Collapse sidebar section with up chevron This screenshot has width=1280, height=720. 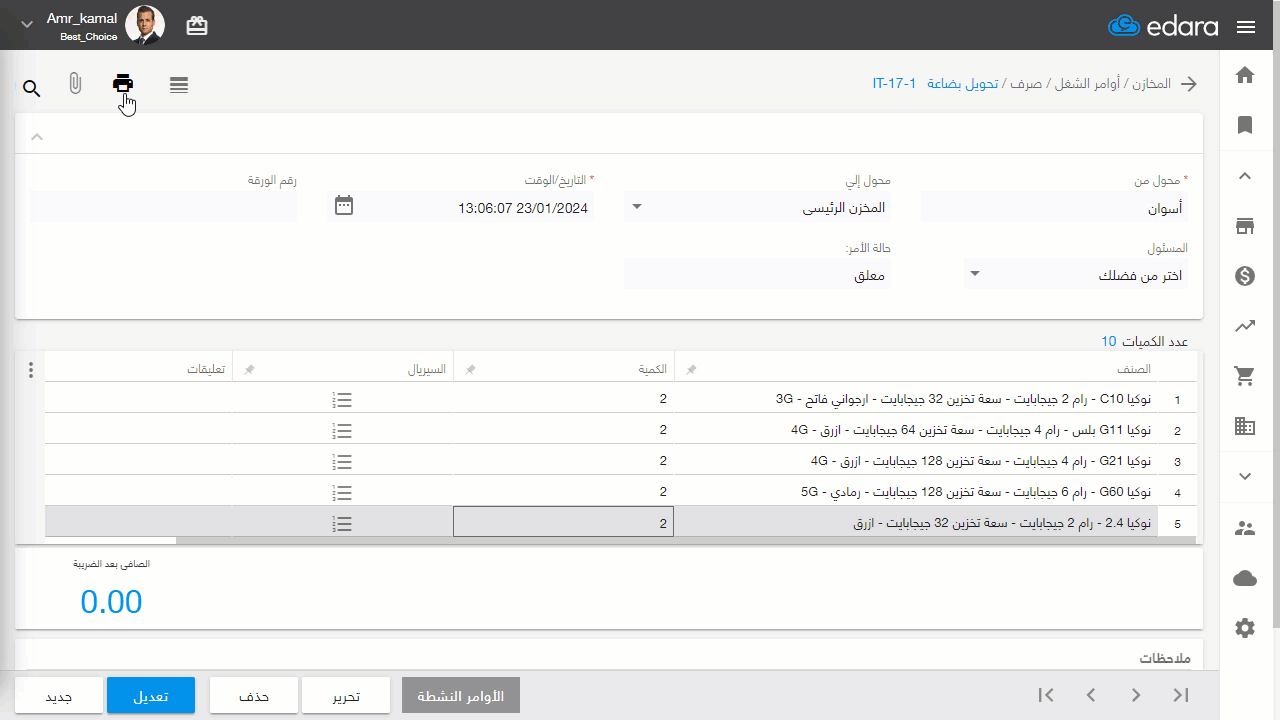pos(1245,176)
